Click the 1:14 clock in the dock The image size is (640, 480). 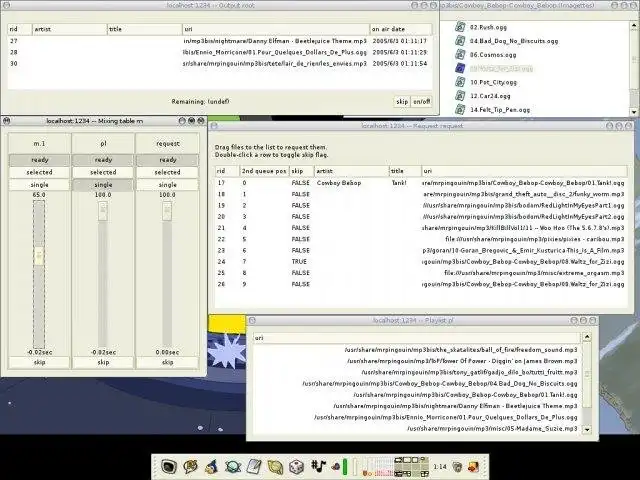[440, 467]
